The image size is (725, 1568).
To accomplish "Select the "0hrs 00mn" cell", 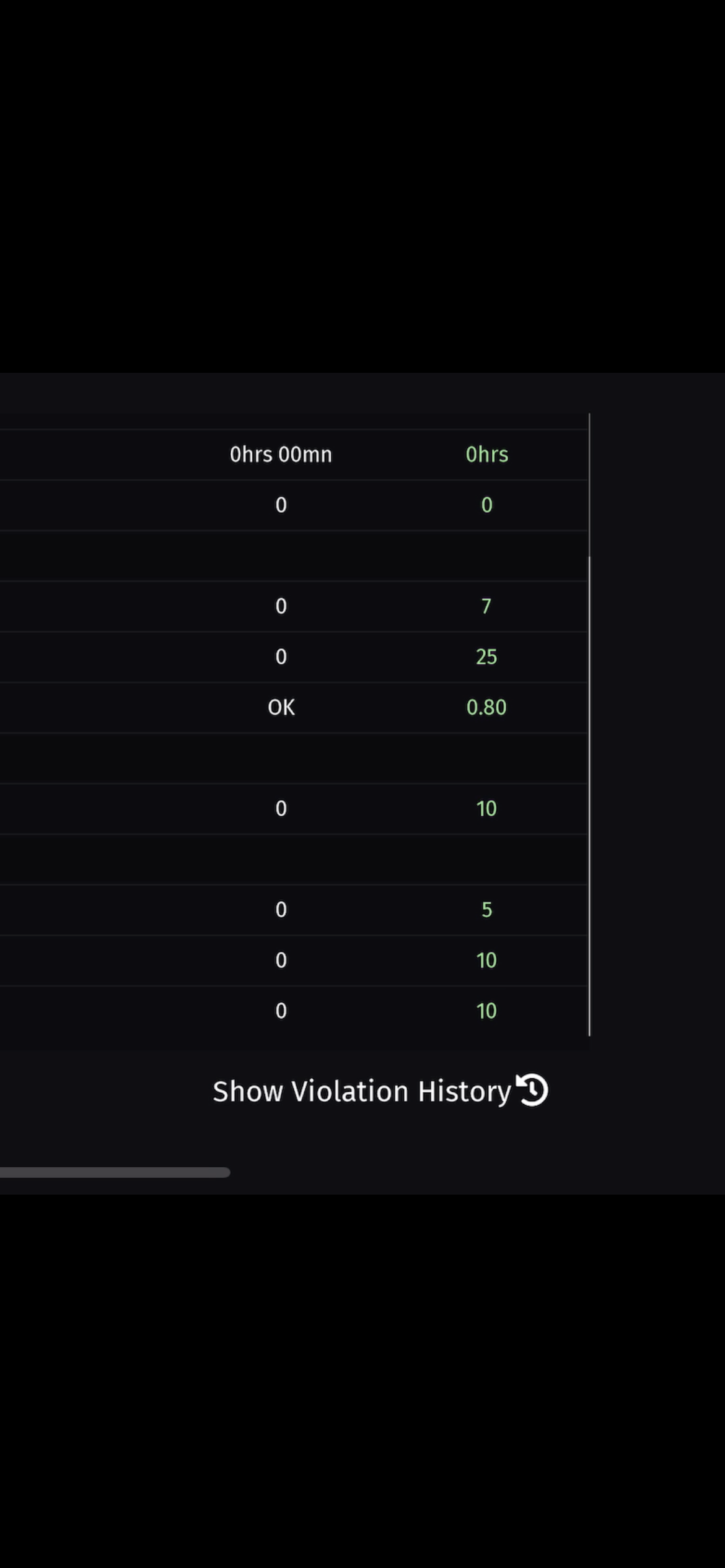I will [281, 455].
